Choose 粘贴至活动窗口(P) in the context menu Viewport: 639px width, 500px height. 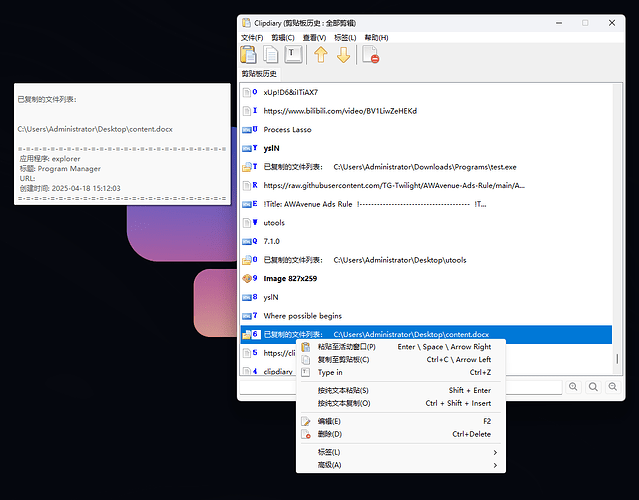[401, 347]
